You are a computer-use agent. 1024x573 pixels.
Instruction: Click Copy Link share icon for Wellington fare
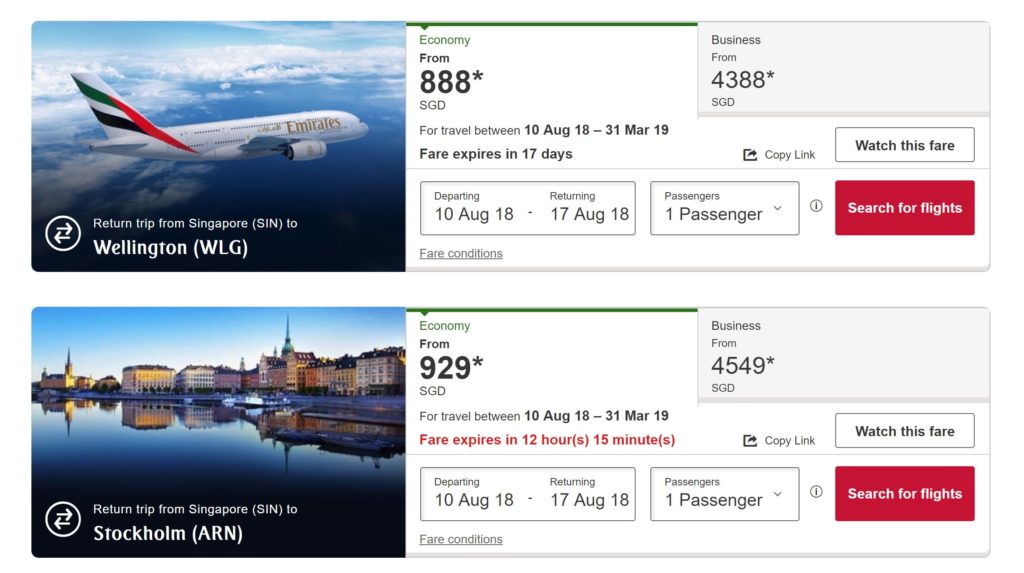750,155
